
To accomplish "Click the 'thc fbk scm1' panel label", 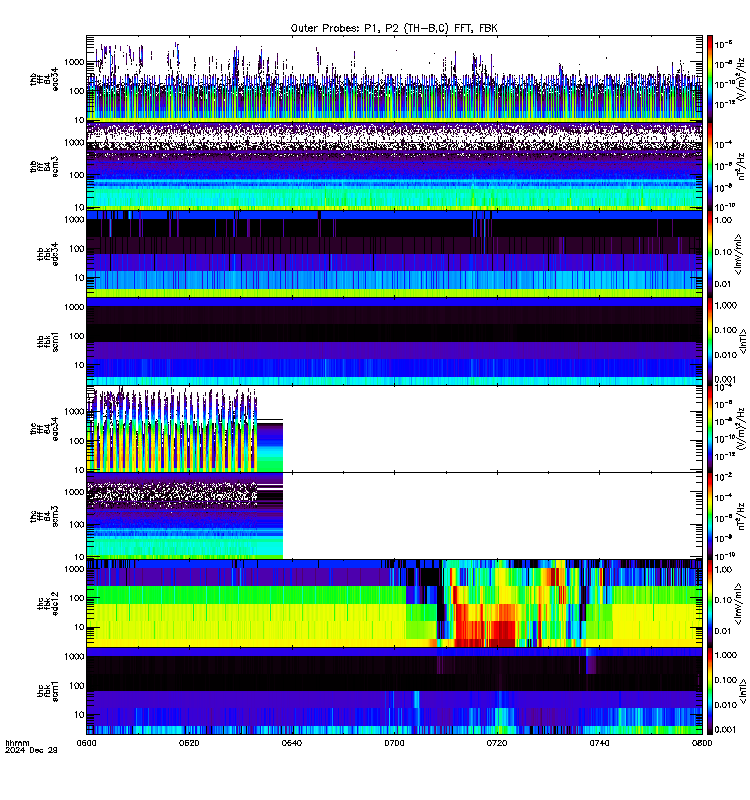I will coord(48,692).
